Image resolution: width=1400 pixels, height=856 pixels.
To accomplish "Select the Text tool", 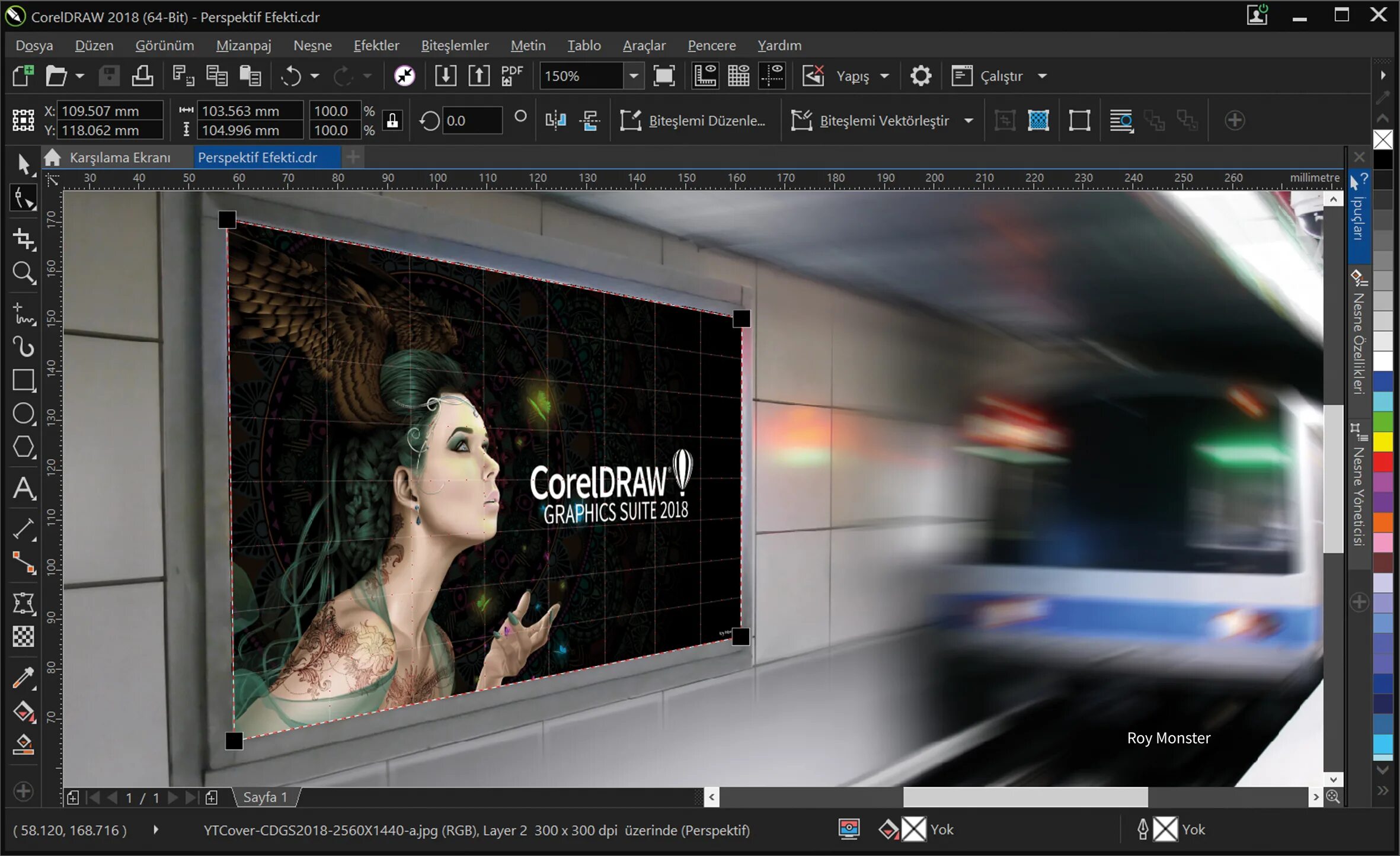I will pos(24,489).
